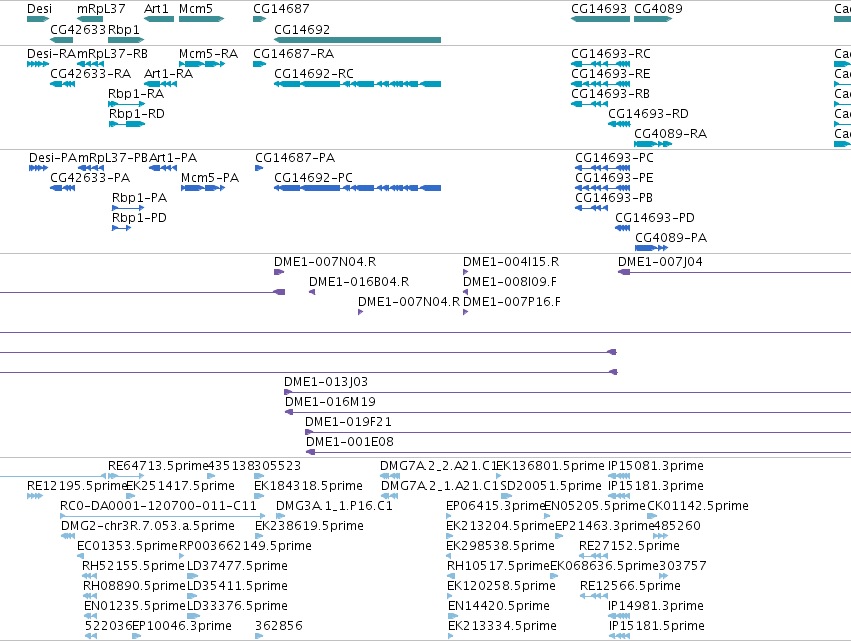851x641 pixels.
Task: Select BAC clone DME1-019F21
Action: click(578, 432)
